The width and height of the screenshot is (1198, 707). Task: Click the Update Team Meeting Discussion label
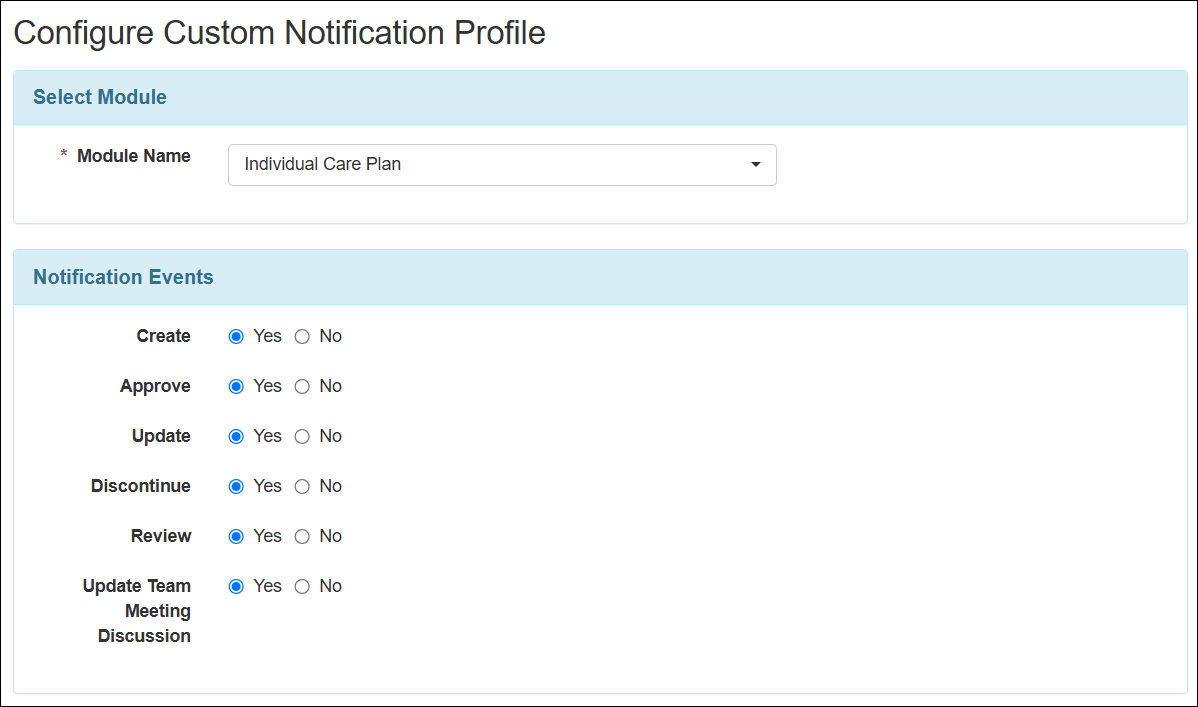[x=137, y=611]
